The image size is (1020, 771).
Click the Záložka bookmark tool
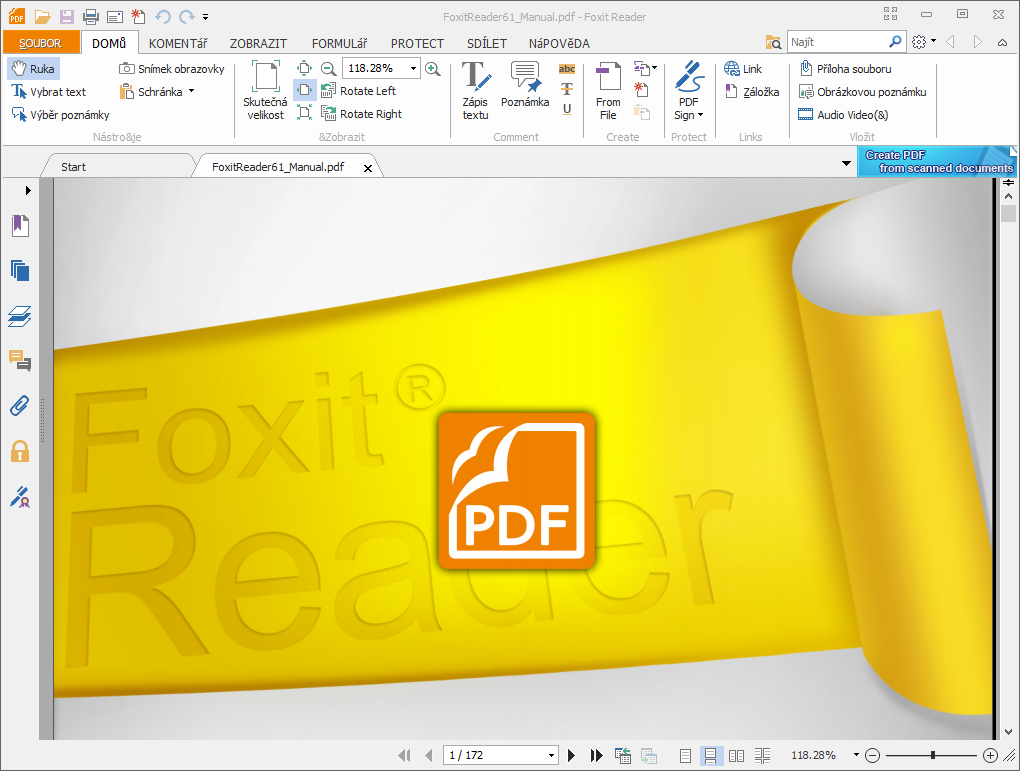pyautogui.click(x=752, y=92)
